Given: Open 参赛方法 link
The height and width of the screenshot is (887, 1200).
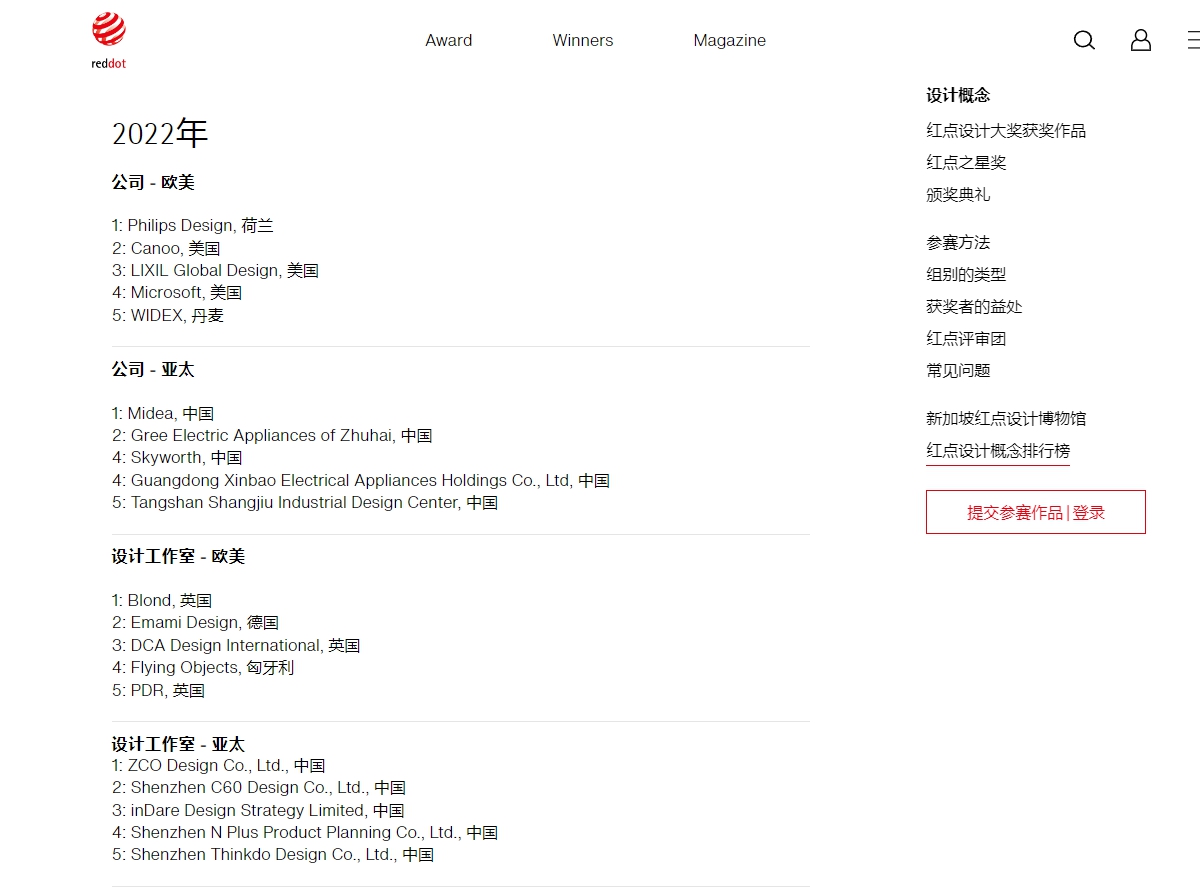Looking at the screenshot, I should point(958,243).
